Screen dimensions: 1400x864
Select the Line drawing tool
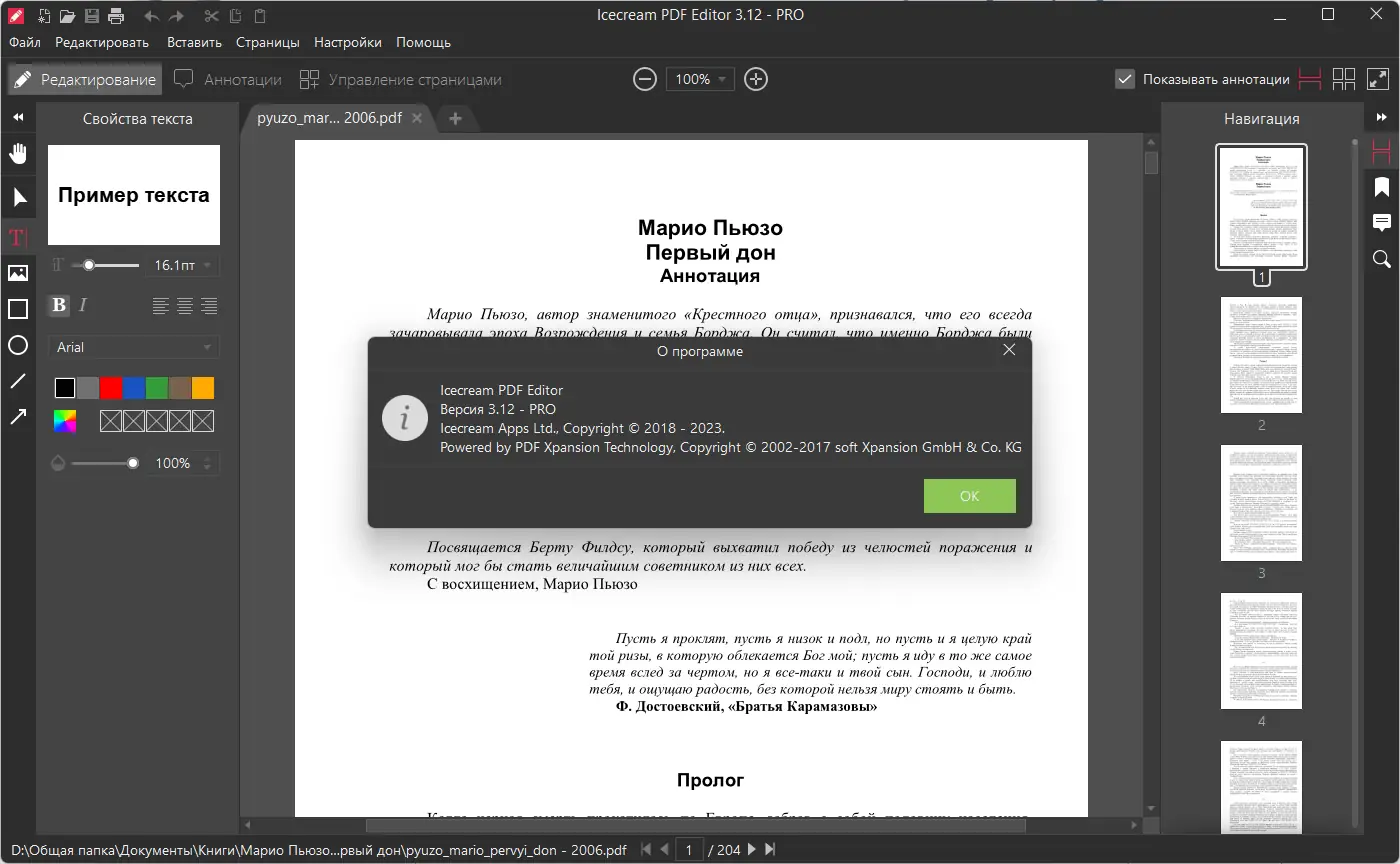tap(18, 381)
